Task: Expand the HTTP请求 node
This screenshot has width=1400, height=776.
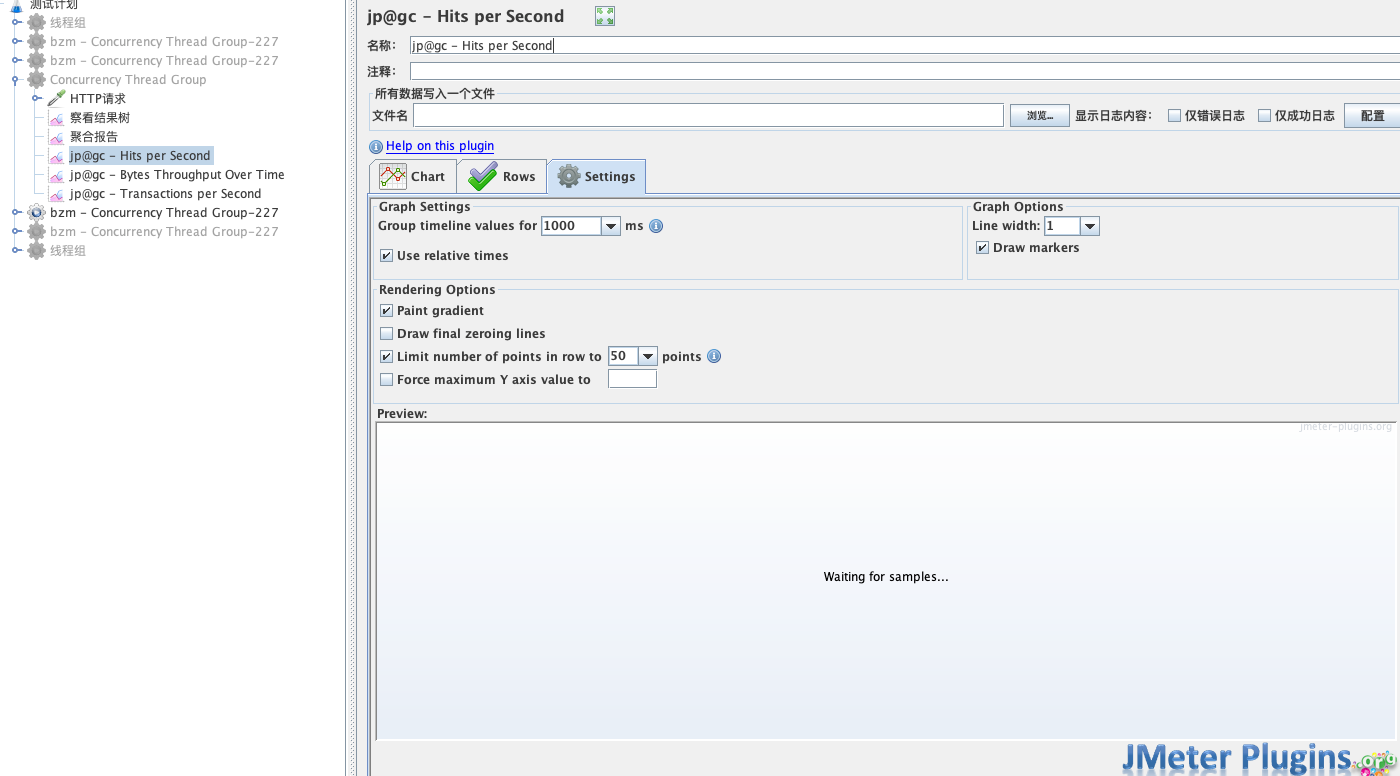Action: (x=36, y=98)
